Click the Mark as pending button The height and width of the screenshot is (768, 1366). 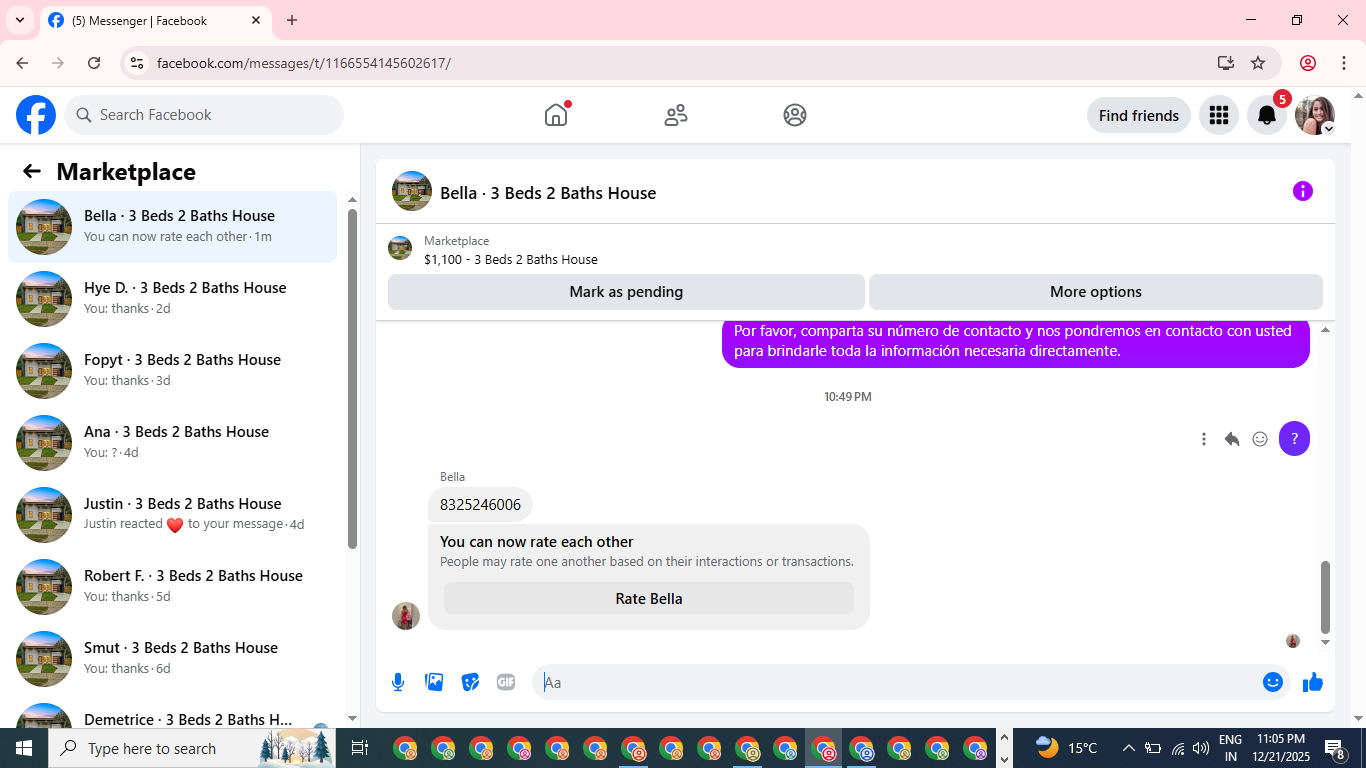point(626,292)
